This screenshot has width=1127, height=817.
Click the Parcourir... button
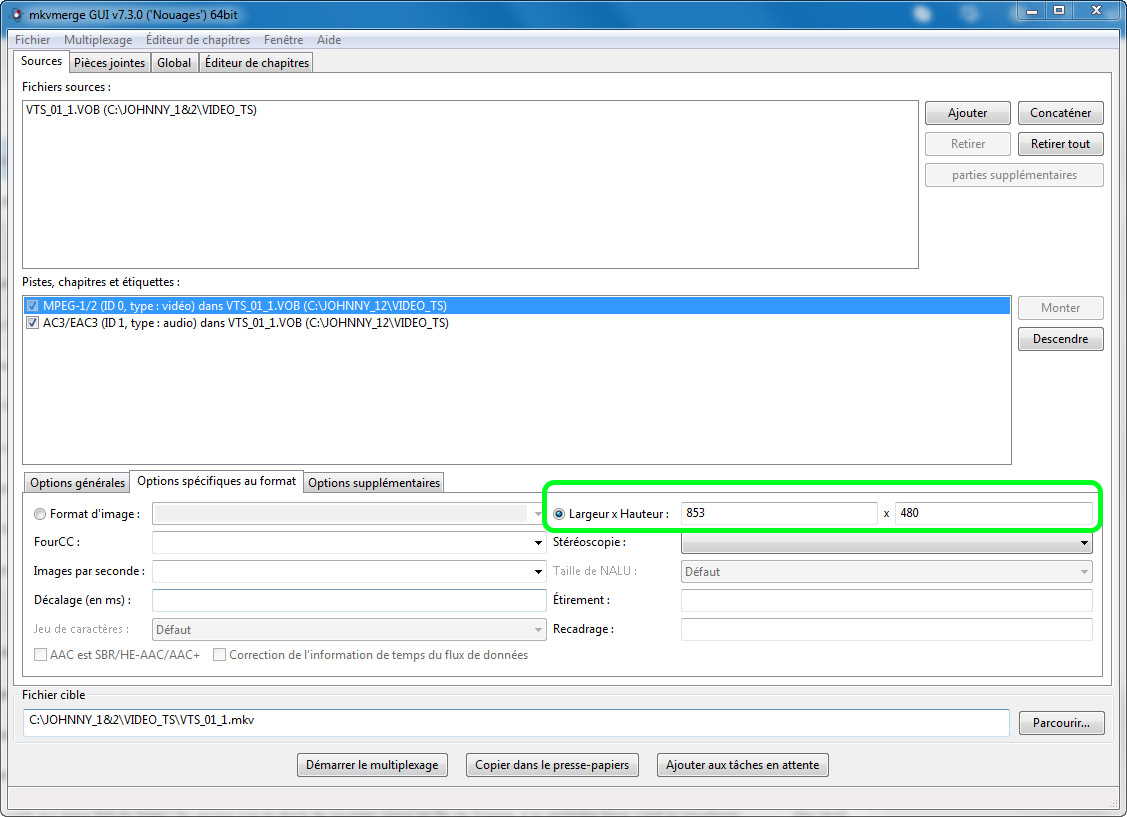pyautogui.click(x=1061, y=723)
